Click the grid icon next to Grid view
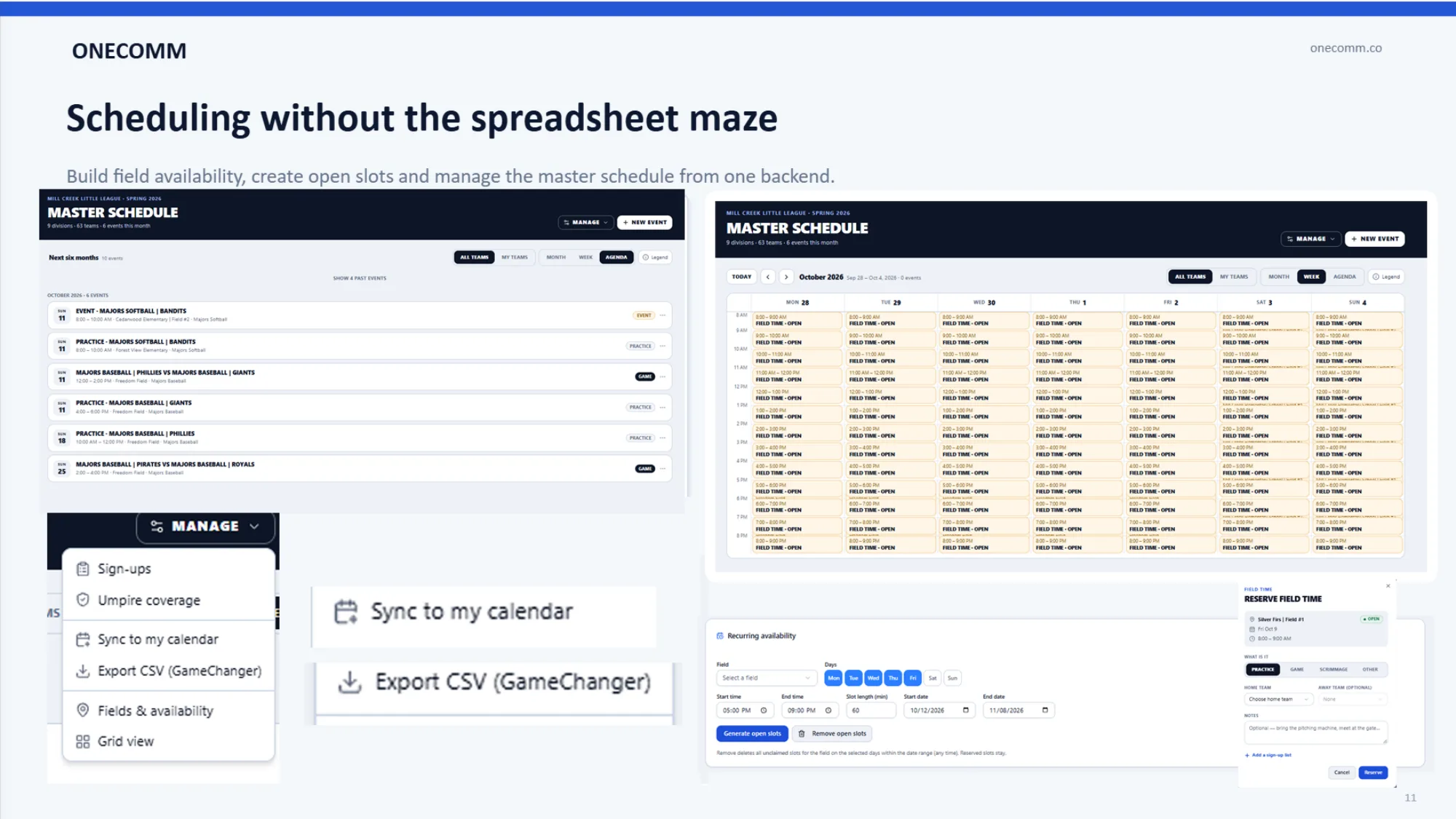 (x=83, y=741)
